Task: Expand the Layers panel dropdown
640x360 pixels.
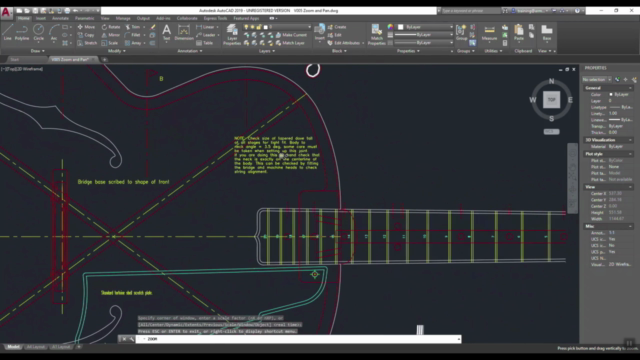Action: [267, 51]
